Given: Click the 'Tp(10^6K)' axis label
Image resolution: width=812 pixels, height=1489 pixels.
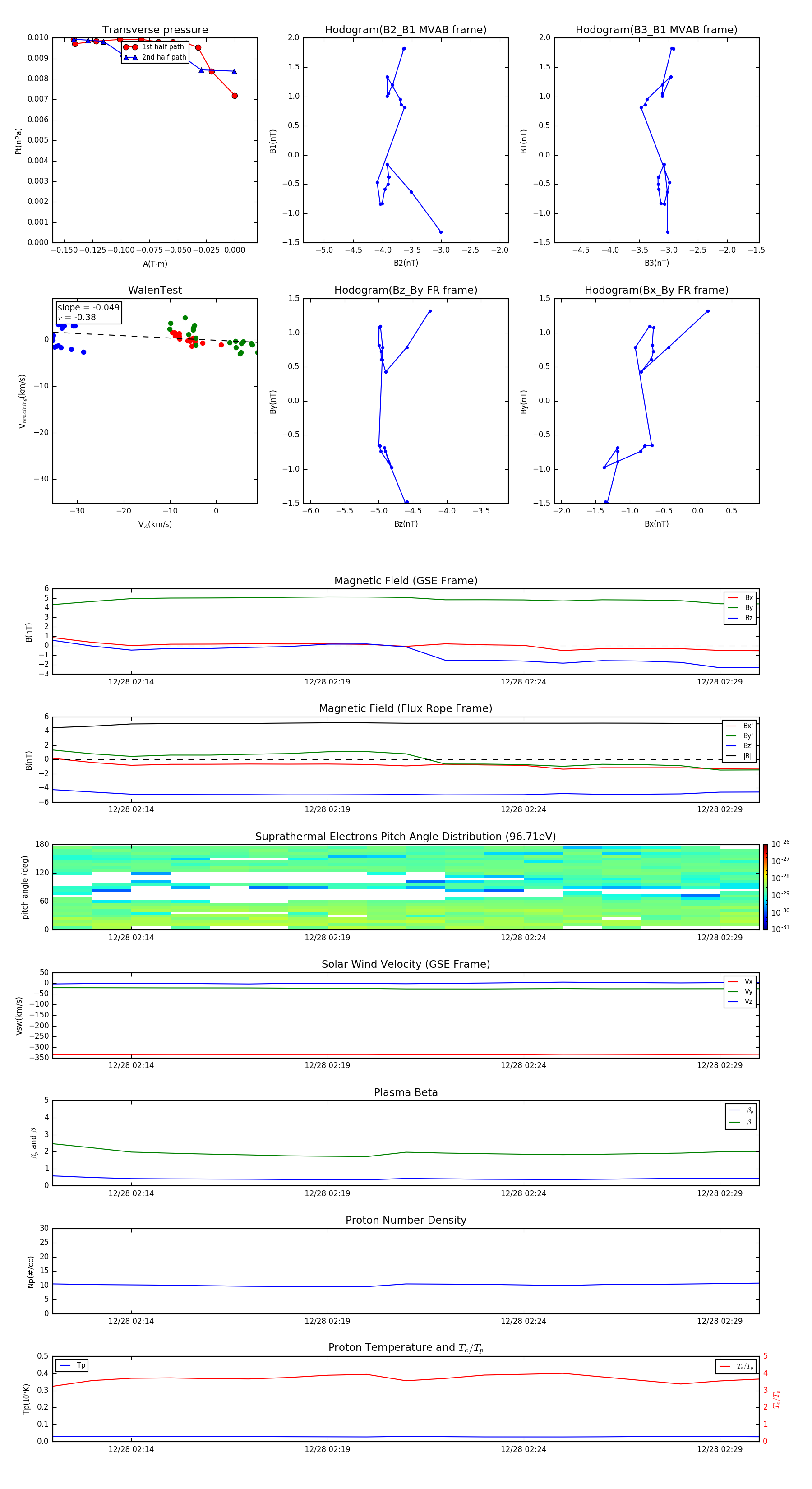Looking at the screenshot, I should [26, 1399].
